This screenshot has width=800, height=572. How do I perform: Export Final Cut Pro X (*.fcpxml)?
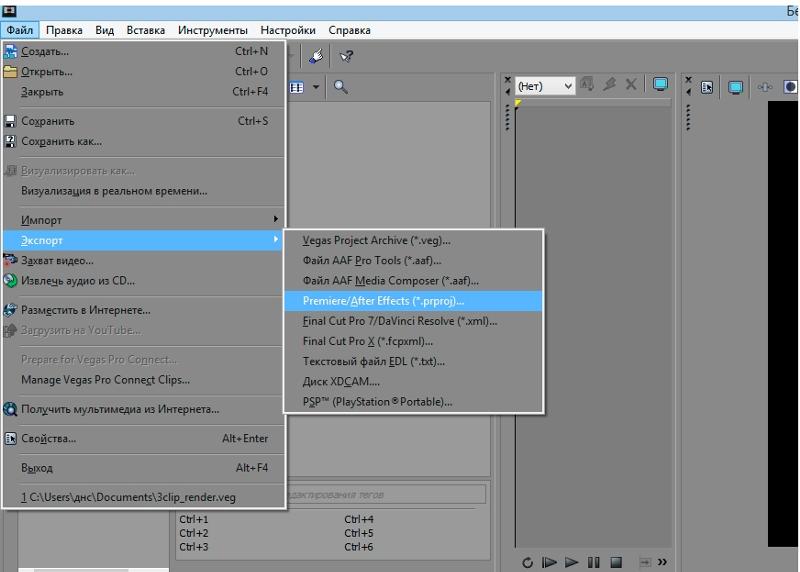(413, 341)
